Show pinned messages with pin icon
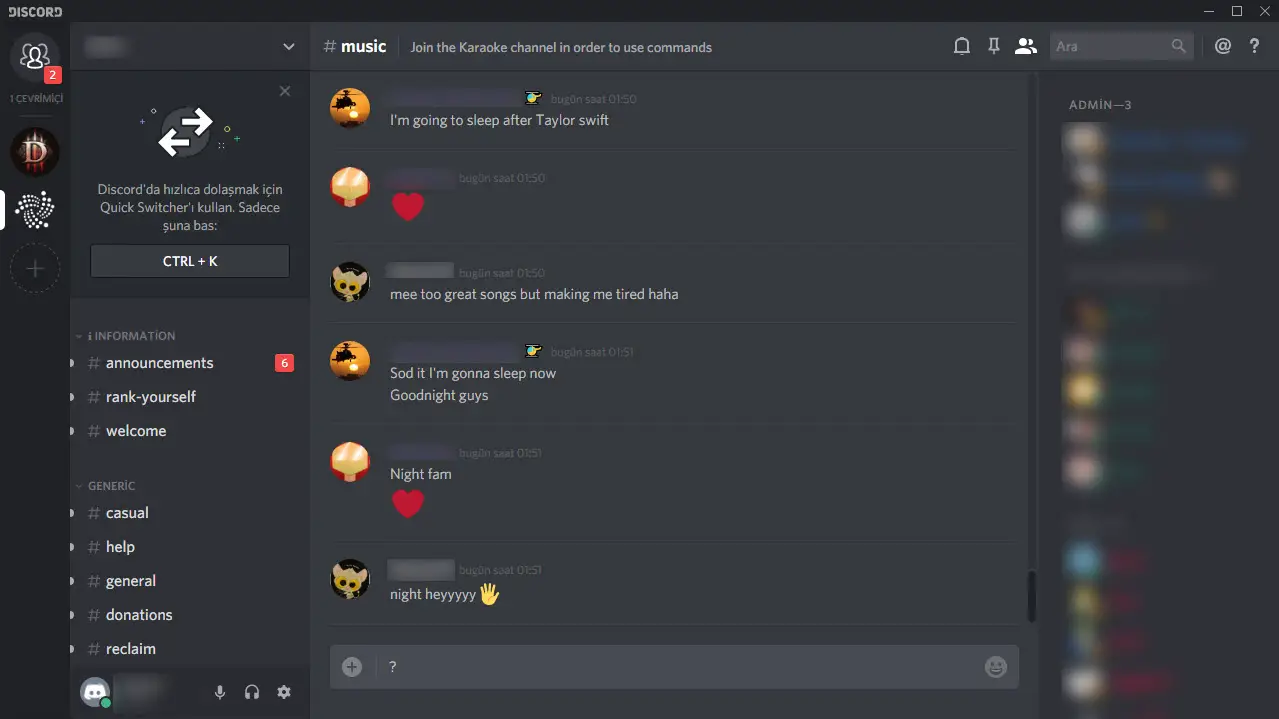 993,46
